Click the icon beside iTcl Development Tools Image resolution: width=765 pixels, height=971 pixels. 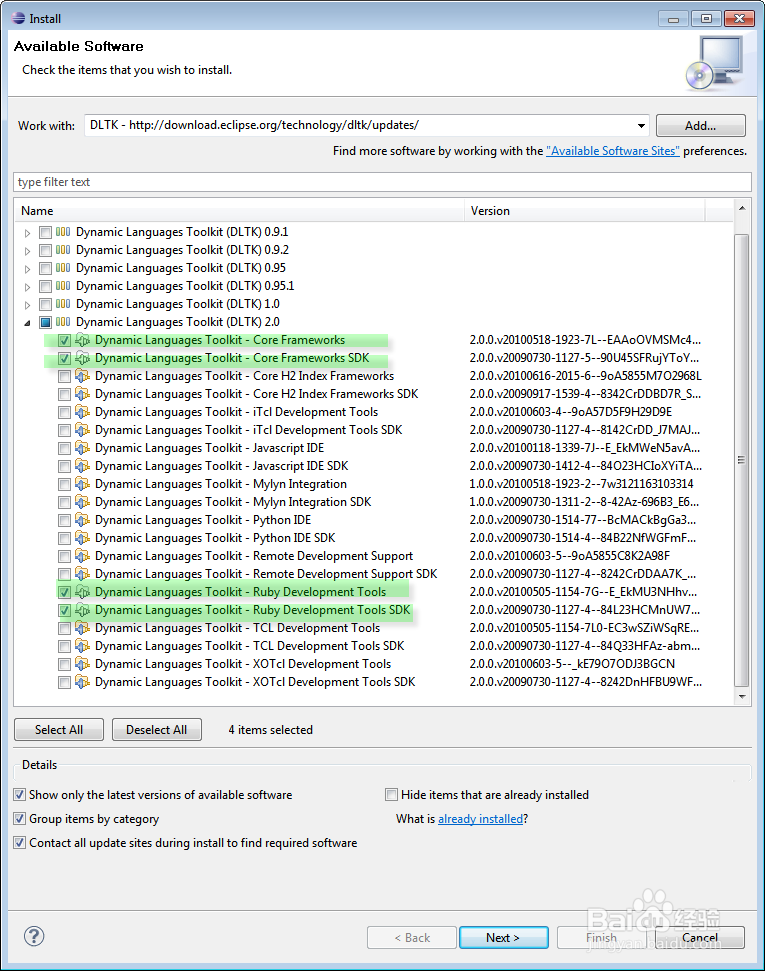82,412
